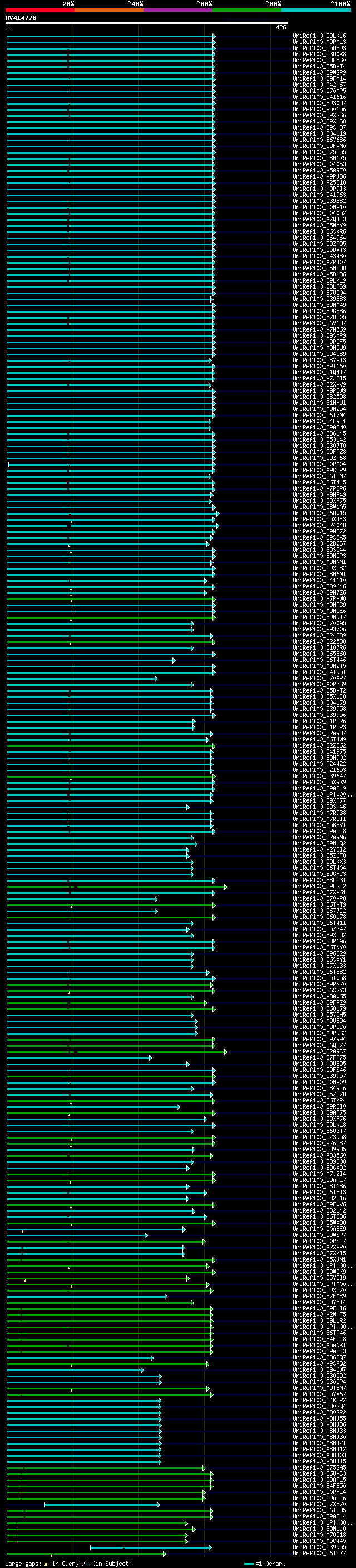Image resolution: width=356 pixels, height=1568 pixels.
Task: Select hit label UniRef100_A9PDC0
Action: point(319,1027)
